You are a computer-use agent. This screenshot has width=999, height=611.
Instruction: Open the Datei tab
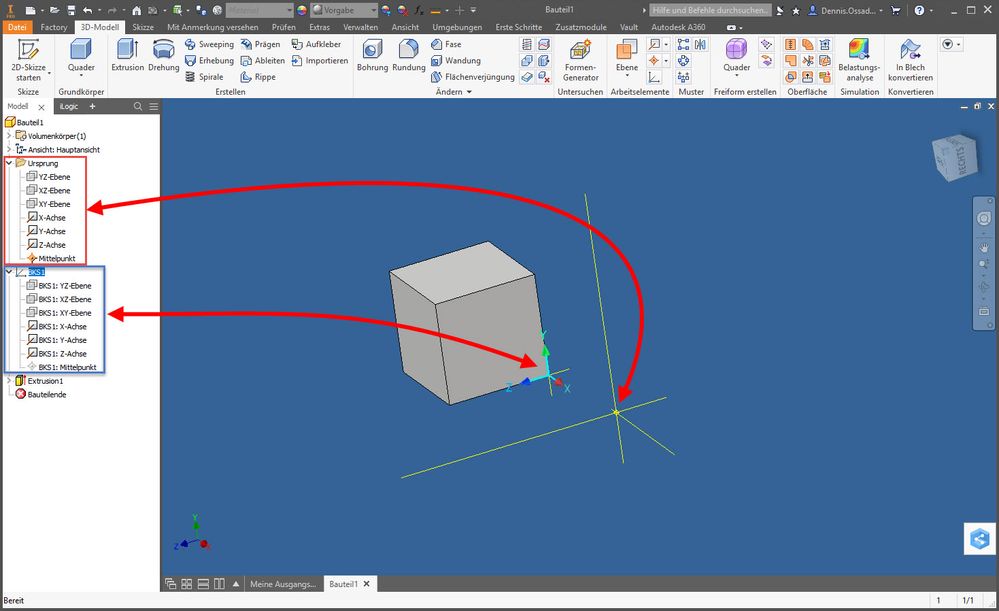[17, 27]
